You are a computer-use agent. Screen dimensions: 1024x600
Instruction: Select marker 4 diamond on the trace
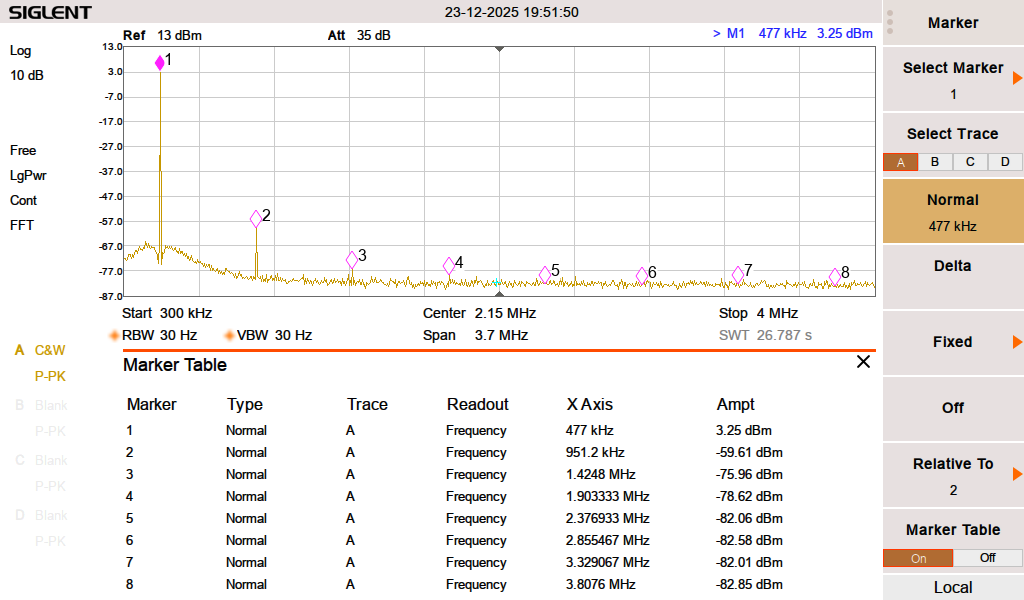tap(449, 266)
